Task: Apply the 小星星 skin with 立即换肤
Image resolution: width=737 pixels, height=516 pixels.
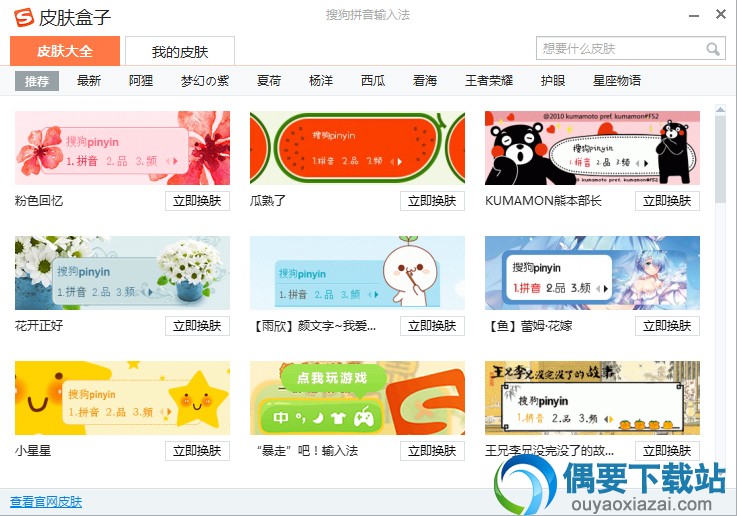Action: coord(197,451)
